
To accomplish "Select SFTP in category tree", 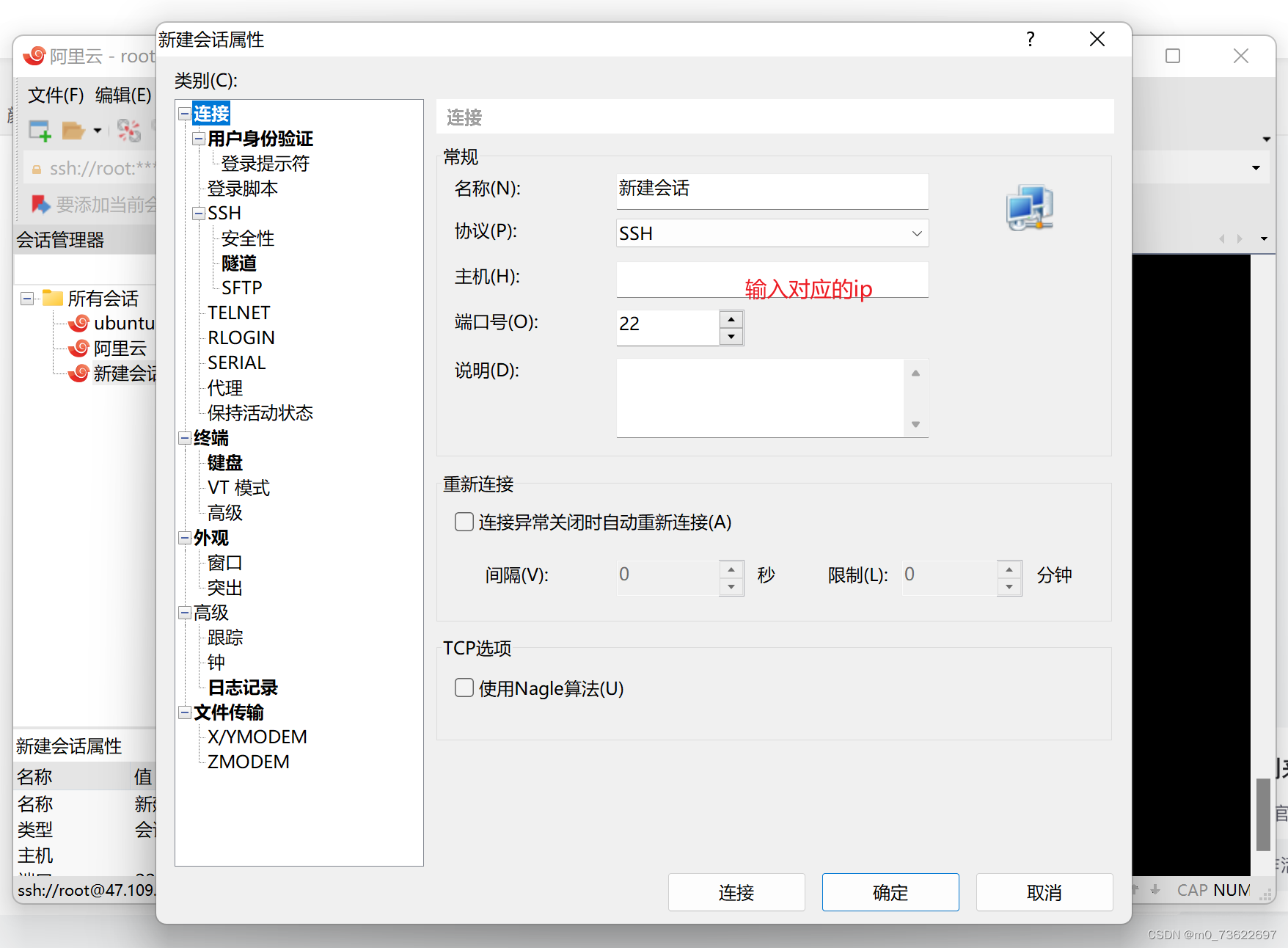I will click(241, 288).
